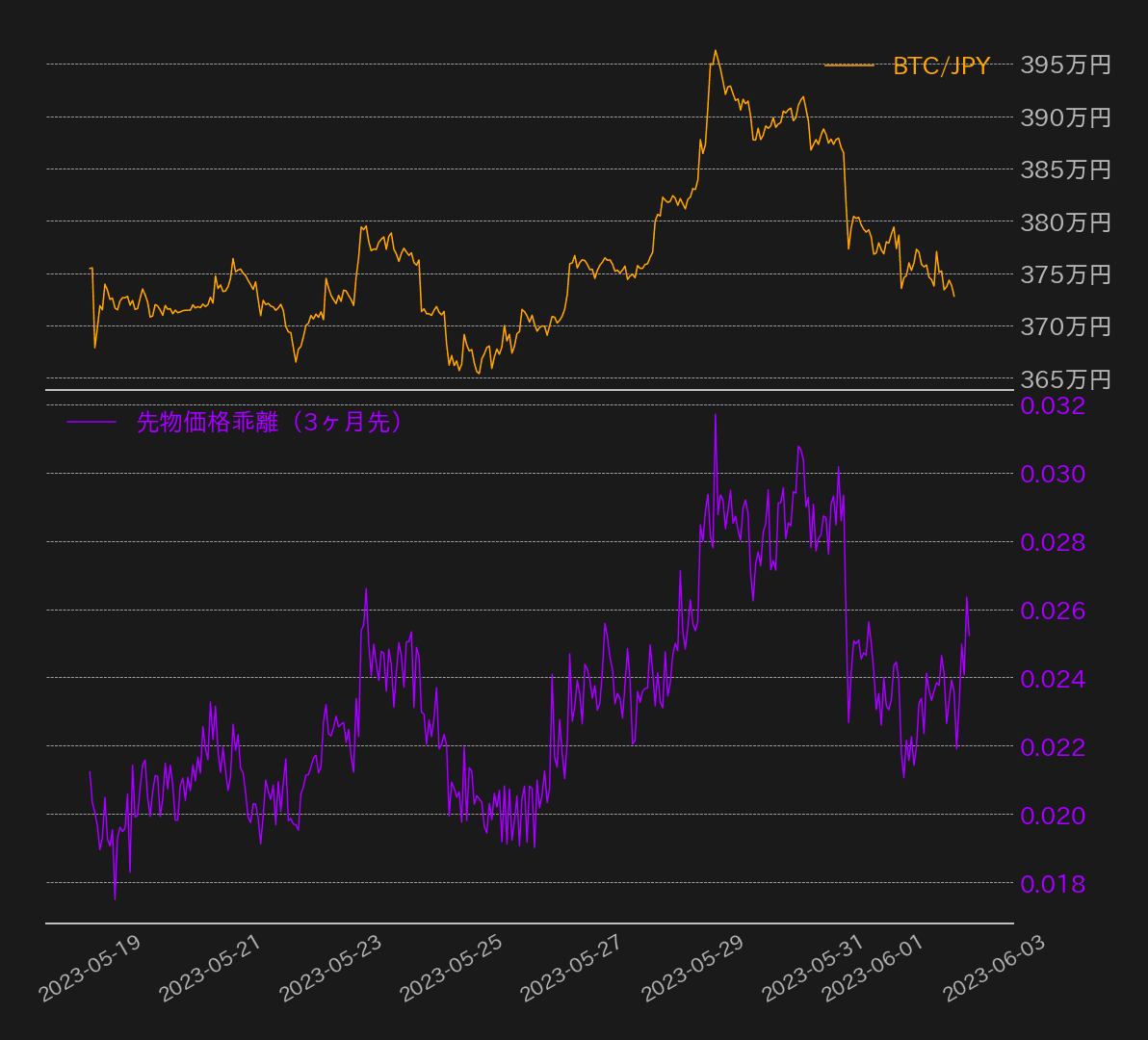Image resolution: width=1148 pixels, height=1040 pixels.
Task: Click the 2023-06-03 date label
Action: point(993,968)
